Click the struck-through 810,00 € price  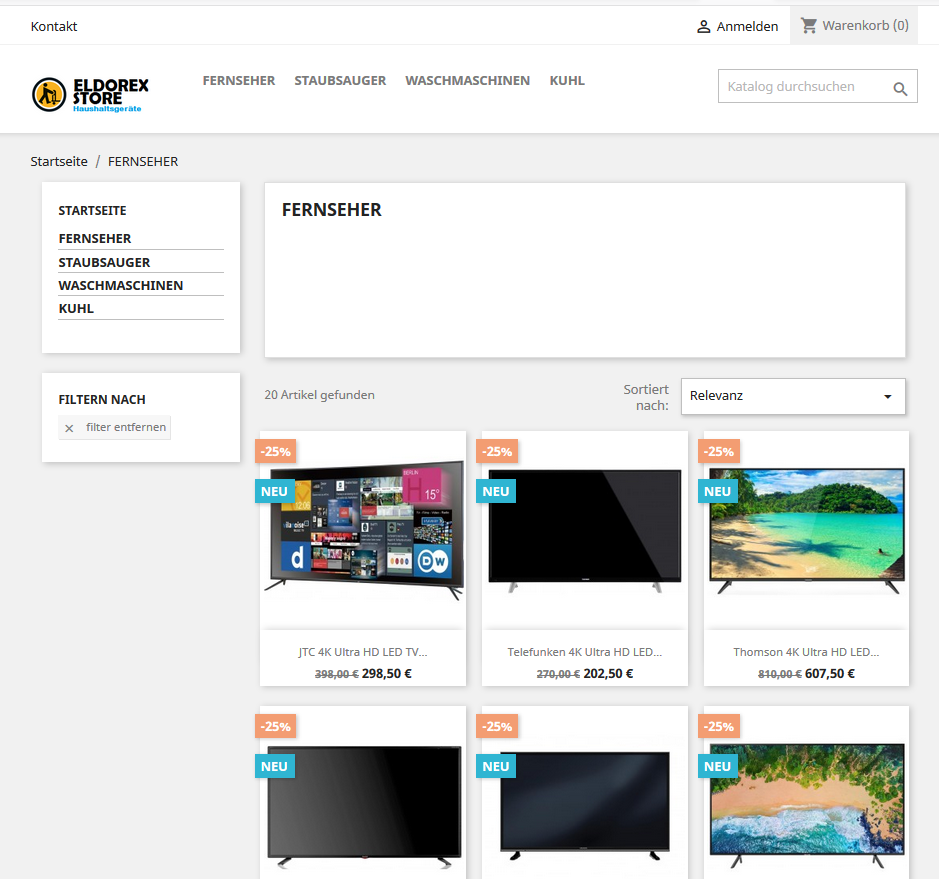(780, 674)
